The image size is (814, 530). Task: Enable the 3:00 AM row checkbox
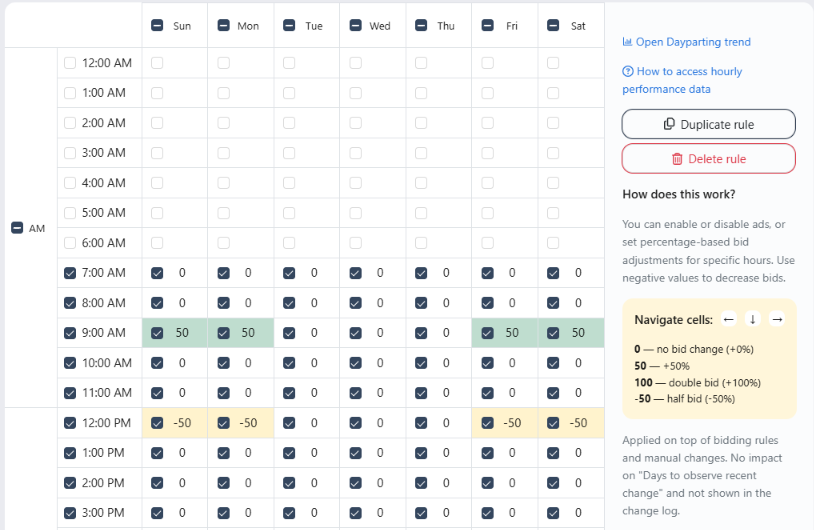[x=70, y=153]
